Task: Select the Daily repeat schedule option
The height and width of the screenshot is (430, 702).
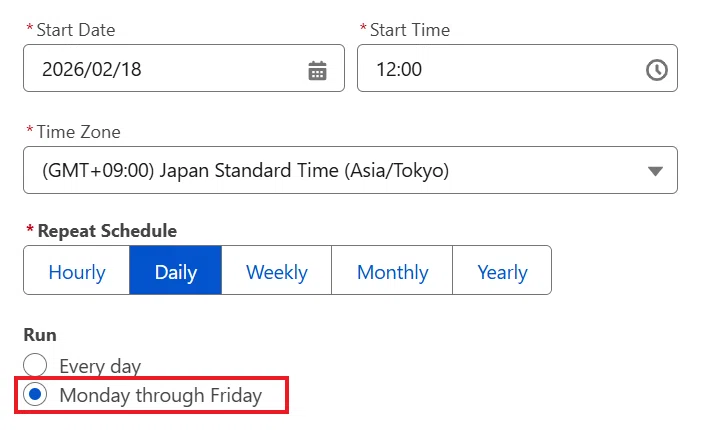Action: point(176,270)
